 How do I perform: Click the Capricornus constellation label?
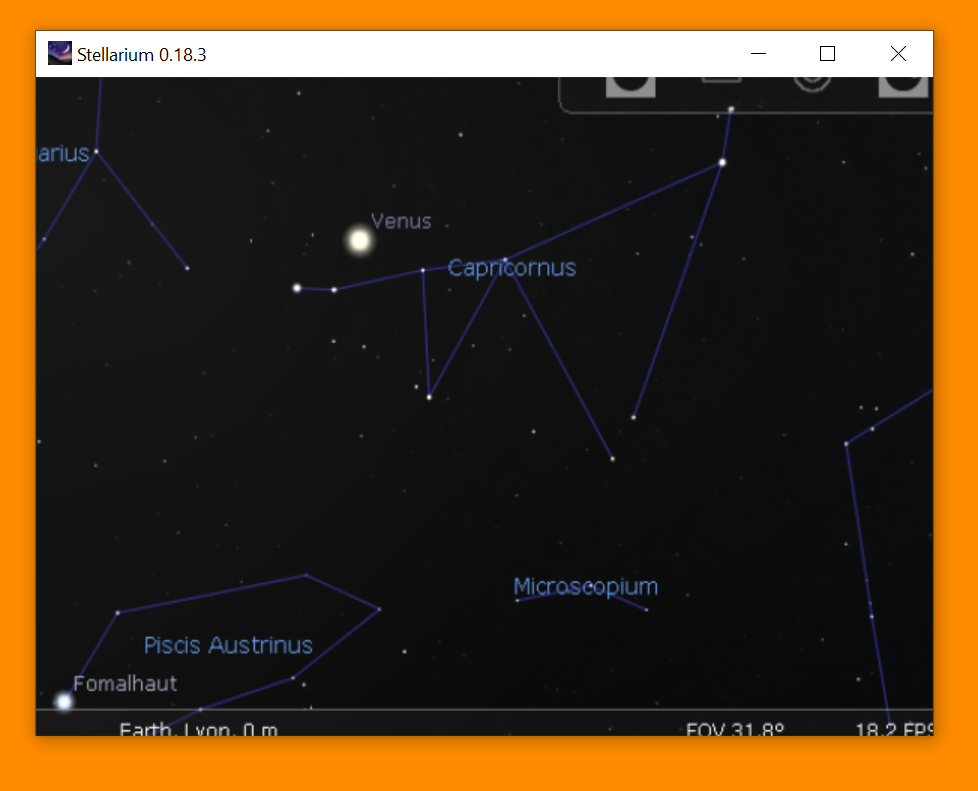coord(511,268)
